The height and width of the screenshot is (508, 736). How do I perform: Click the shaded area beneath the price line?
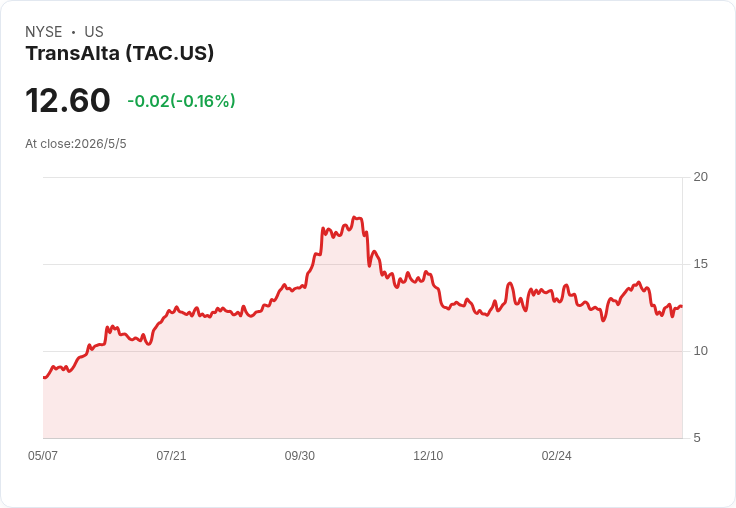click(x=362, y=376)
